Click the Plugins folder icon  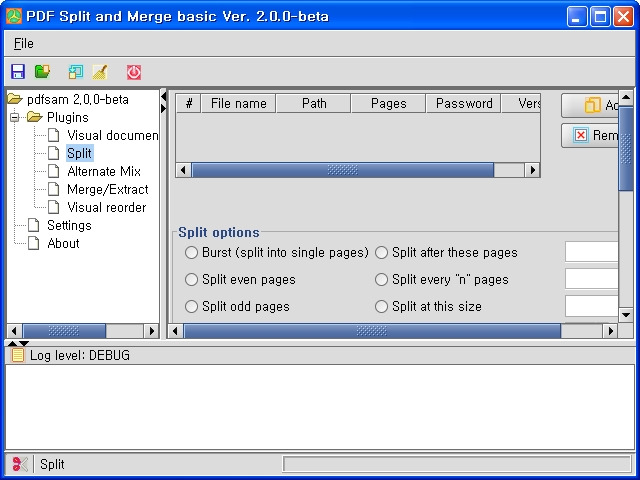(x=35, y=117)
